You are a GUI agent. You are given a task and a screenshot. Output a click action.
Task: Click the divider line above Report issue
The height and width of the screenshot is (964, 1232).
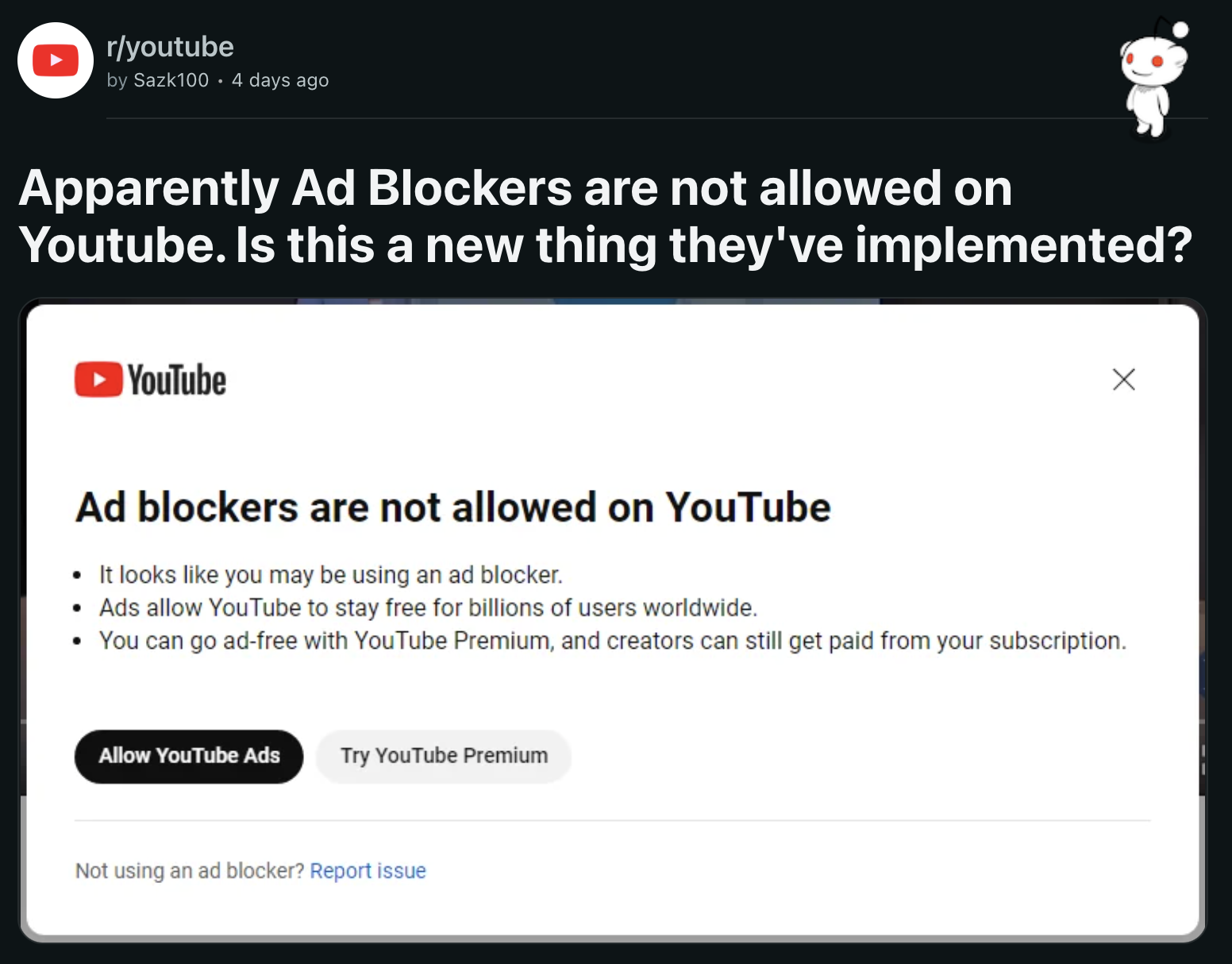point(612,820)
